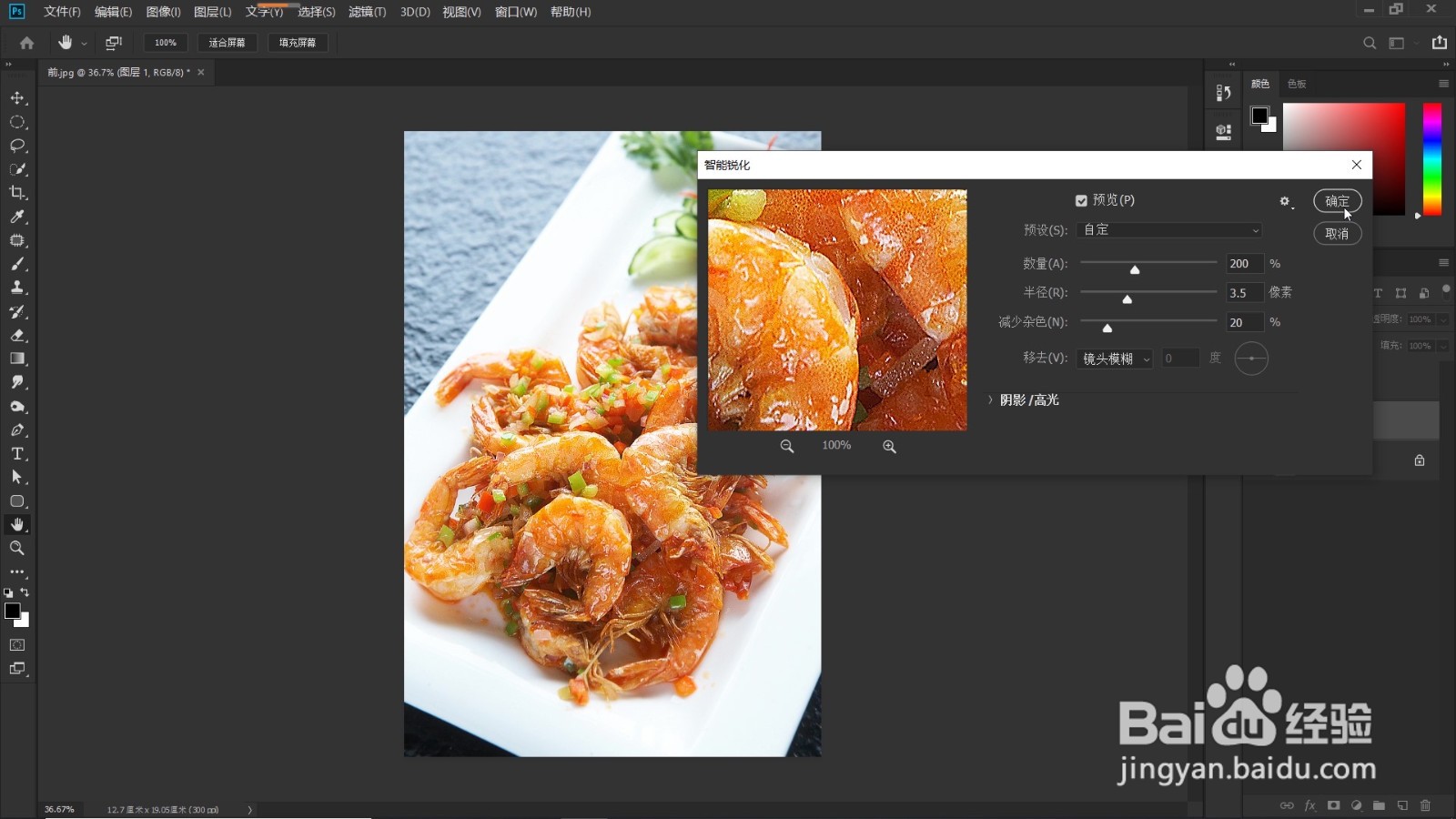1456x819 pixels.
Task: Select the Crop tool
Action: click(17, 193)
